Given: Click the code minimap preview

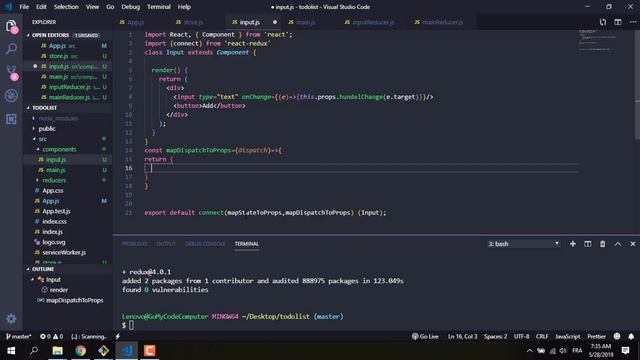Looking at the screenshot, I should (598, 40).
